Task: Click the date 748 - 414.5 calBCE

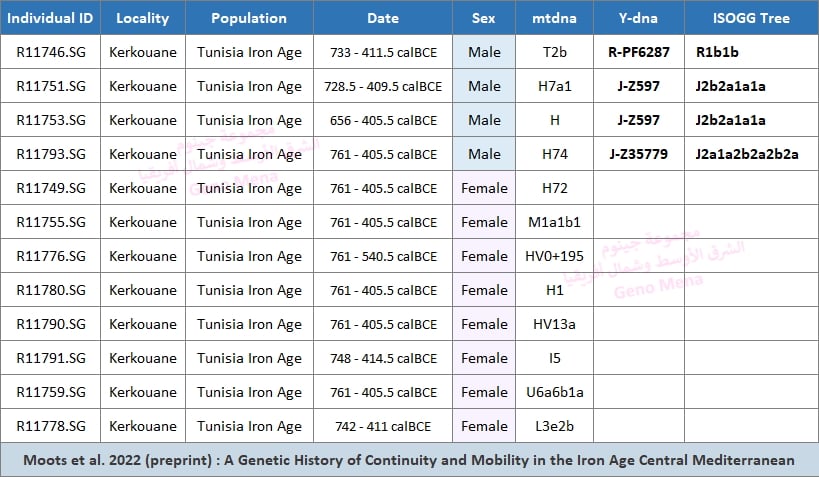Action: [383, 358]
